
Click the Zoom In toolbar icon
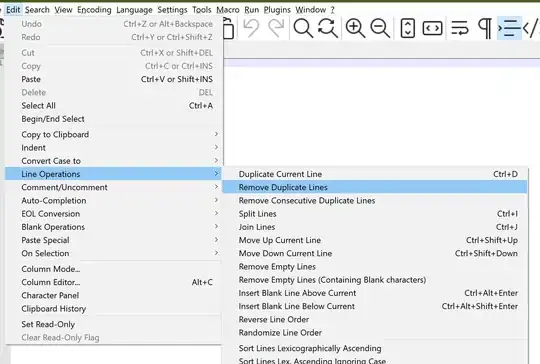[x=355, y=28]
